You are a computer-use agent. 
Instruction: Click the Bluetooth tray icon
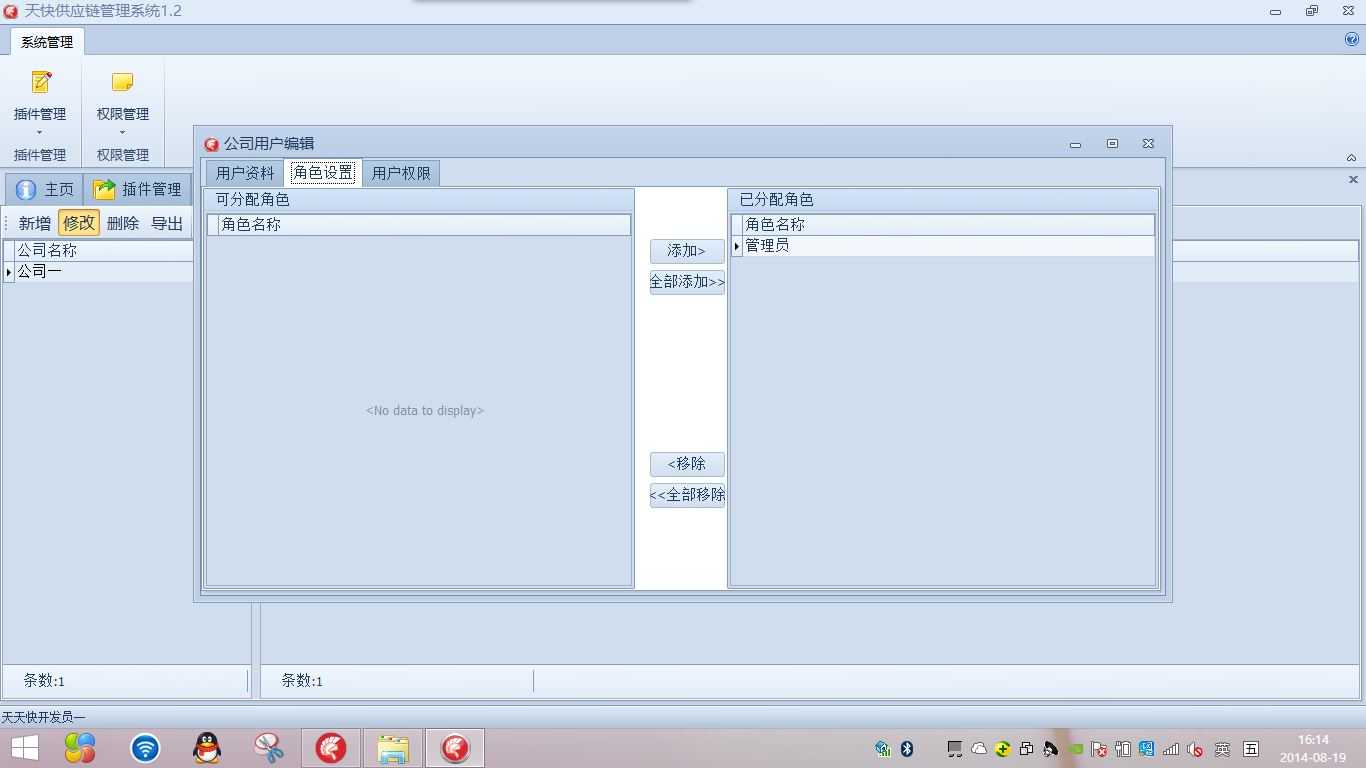pyautogui.click(x=907, y=748)
